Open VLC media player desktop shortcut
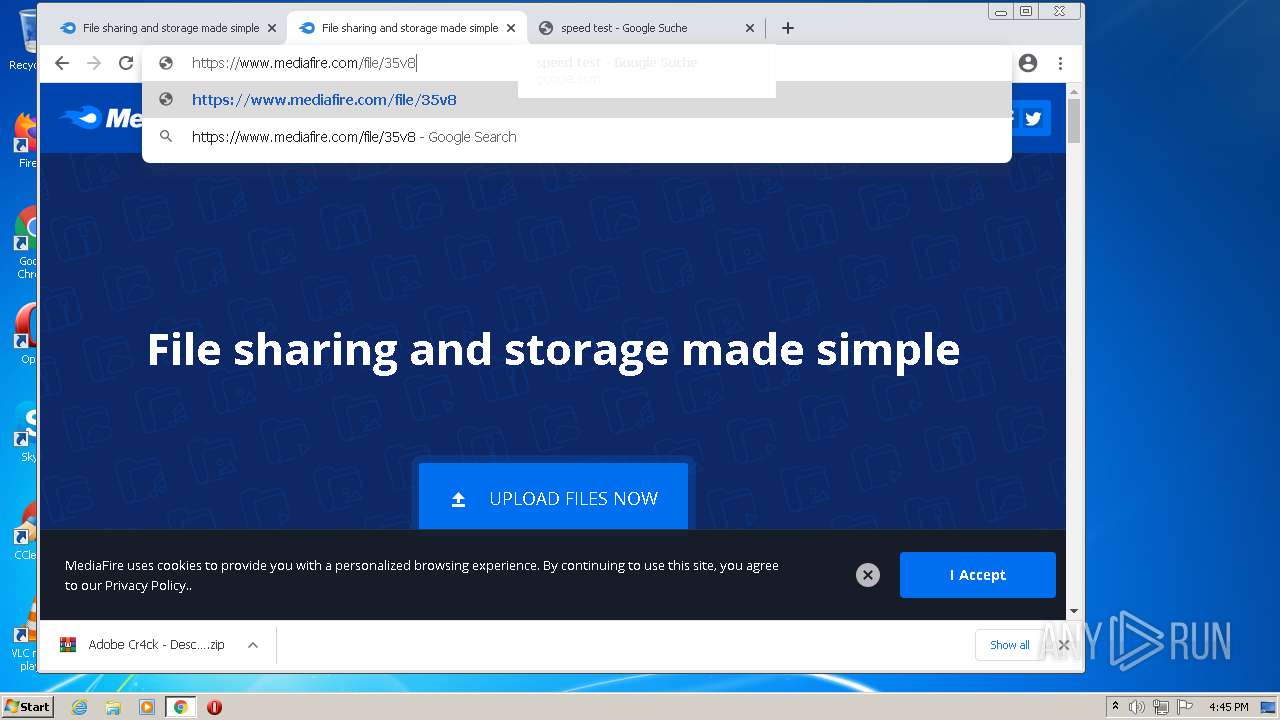1280x720 pixels. [26, 633]
